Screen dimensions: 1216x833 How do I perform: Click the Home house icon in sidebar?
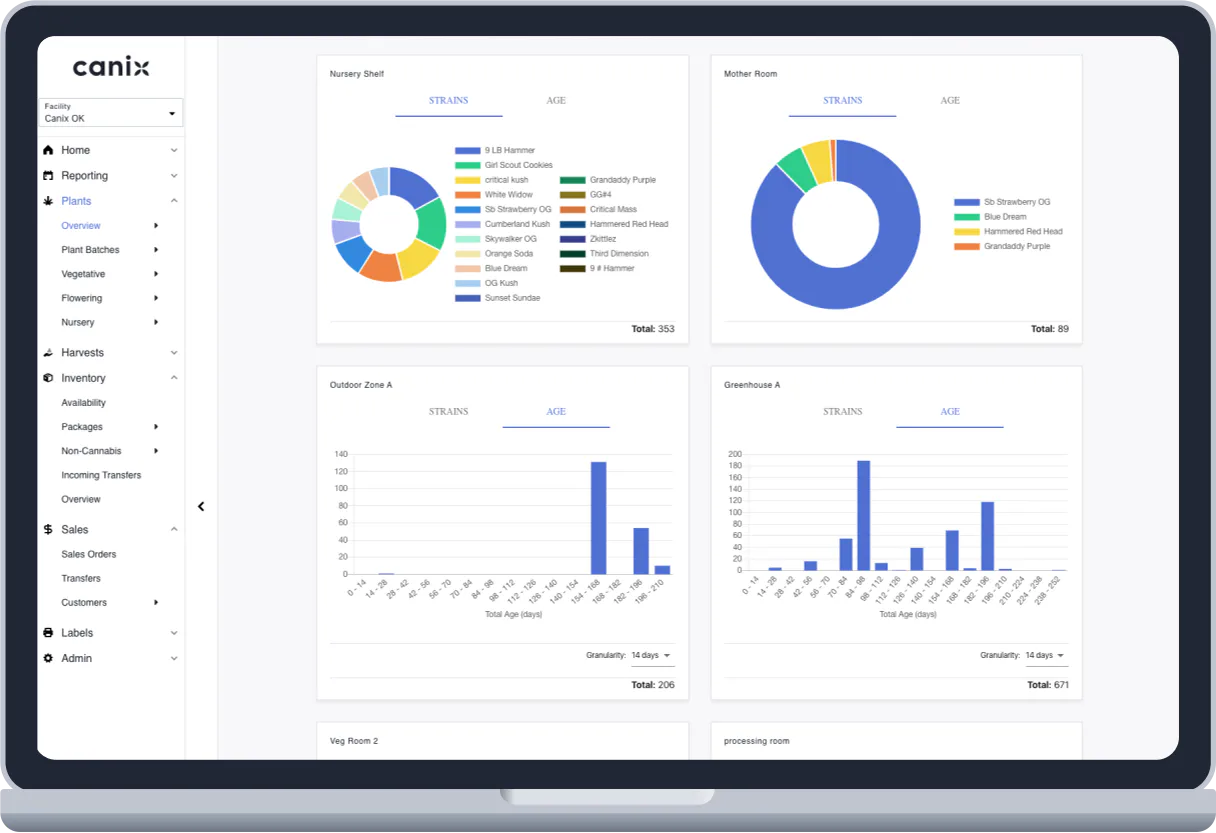click(48, 150)
